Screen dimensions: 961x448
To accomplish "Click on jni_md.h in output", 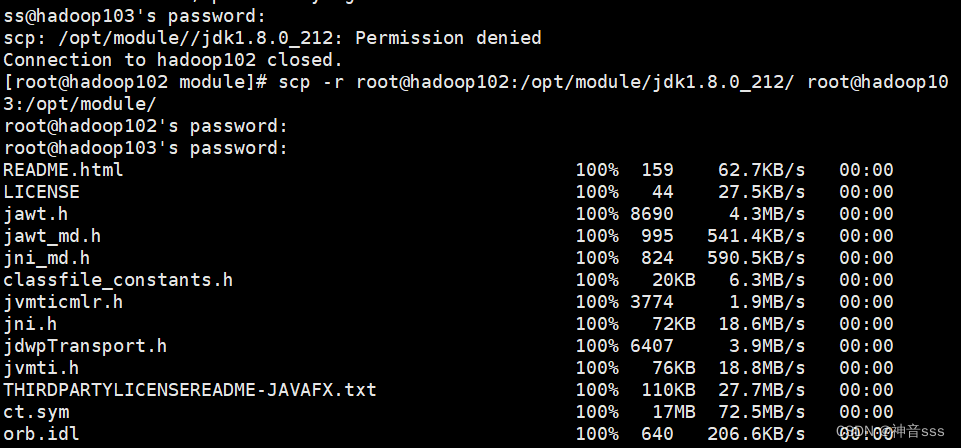I will click(x=47, y=258).
